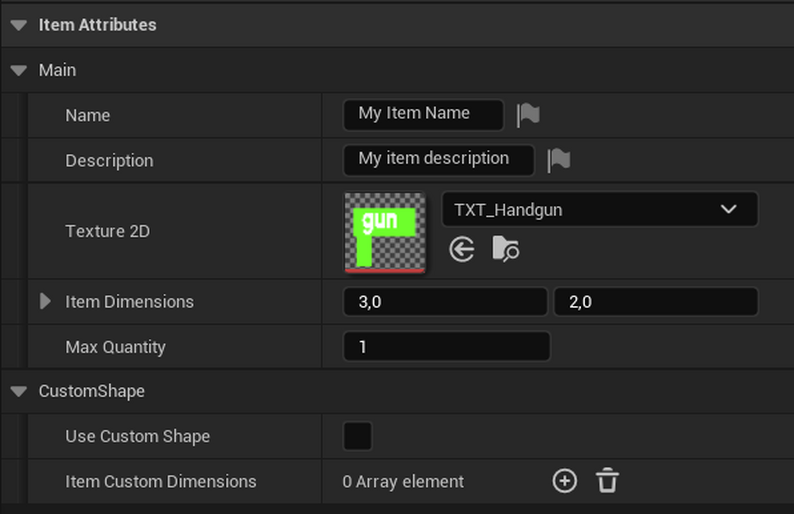Click the My Item Name text field

(x=423, y=115)
